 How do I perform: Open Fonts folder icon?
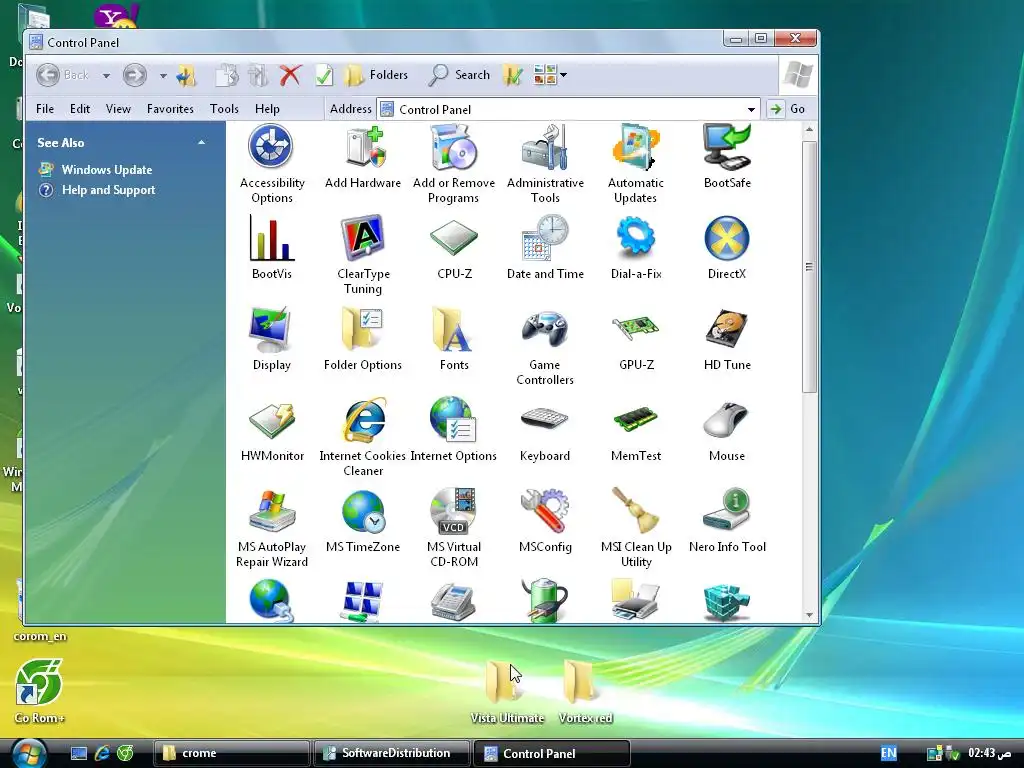454,338
